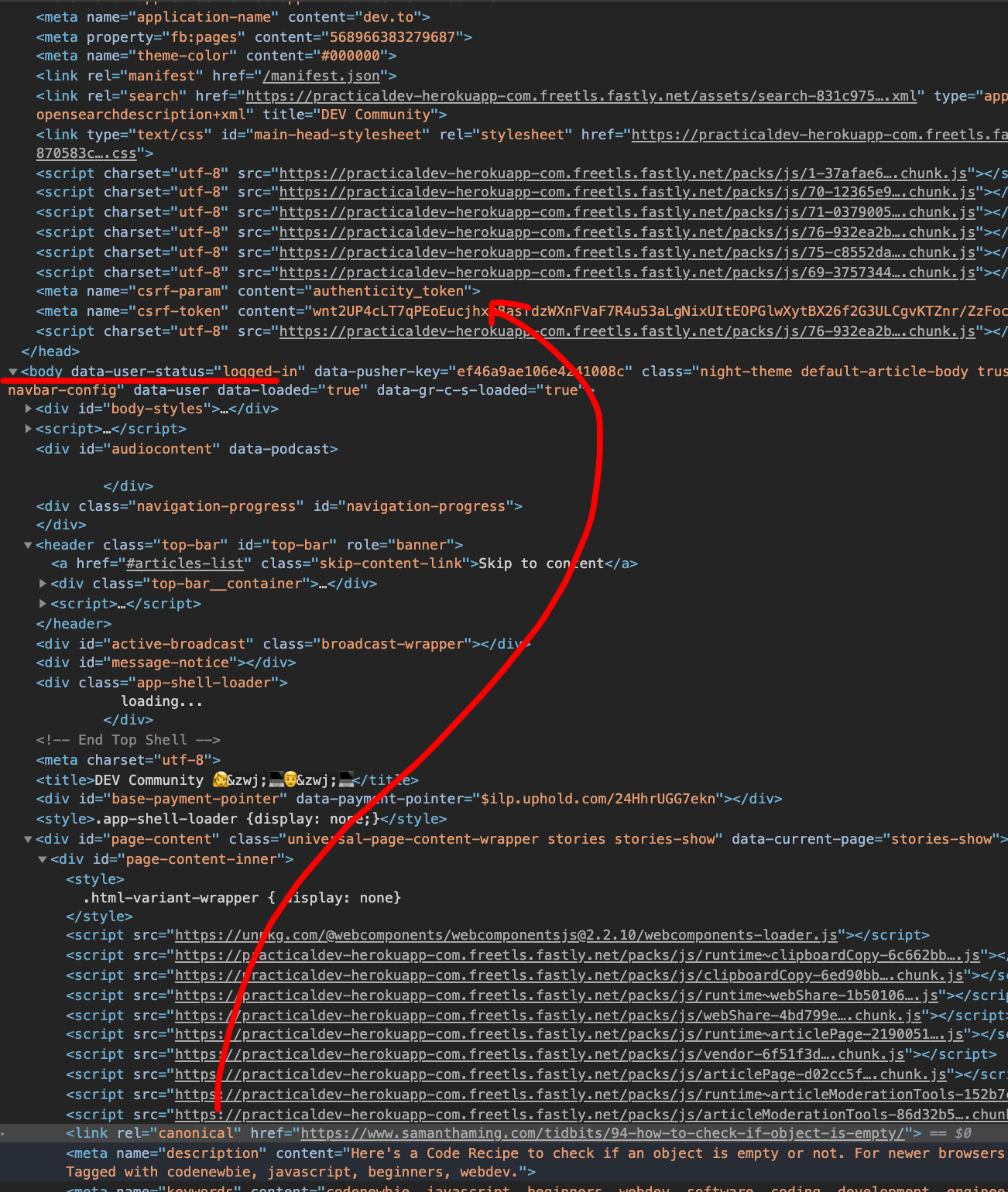Open the 870583c css stylesheet link
The height and width of the screenshot is (1192, 1008).
87,153
